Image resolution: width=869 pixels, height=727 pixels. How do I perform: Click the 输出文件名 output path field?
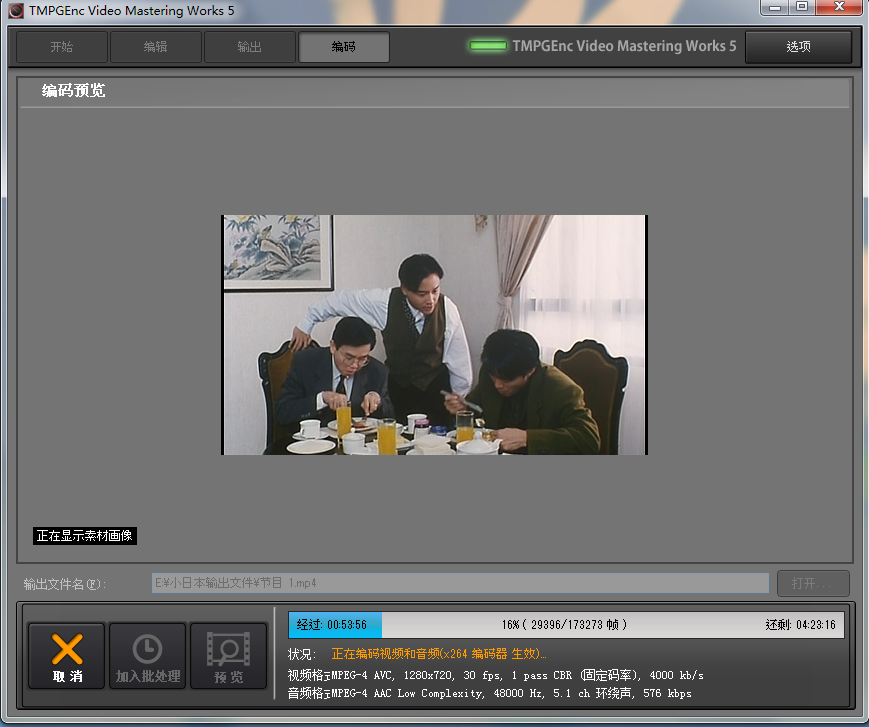click(x=460, y=583)
